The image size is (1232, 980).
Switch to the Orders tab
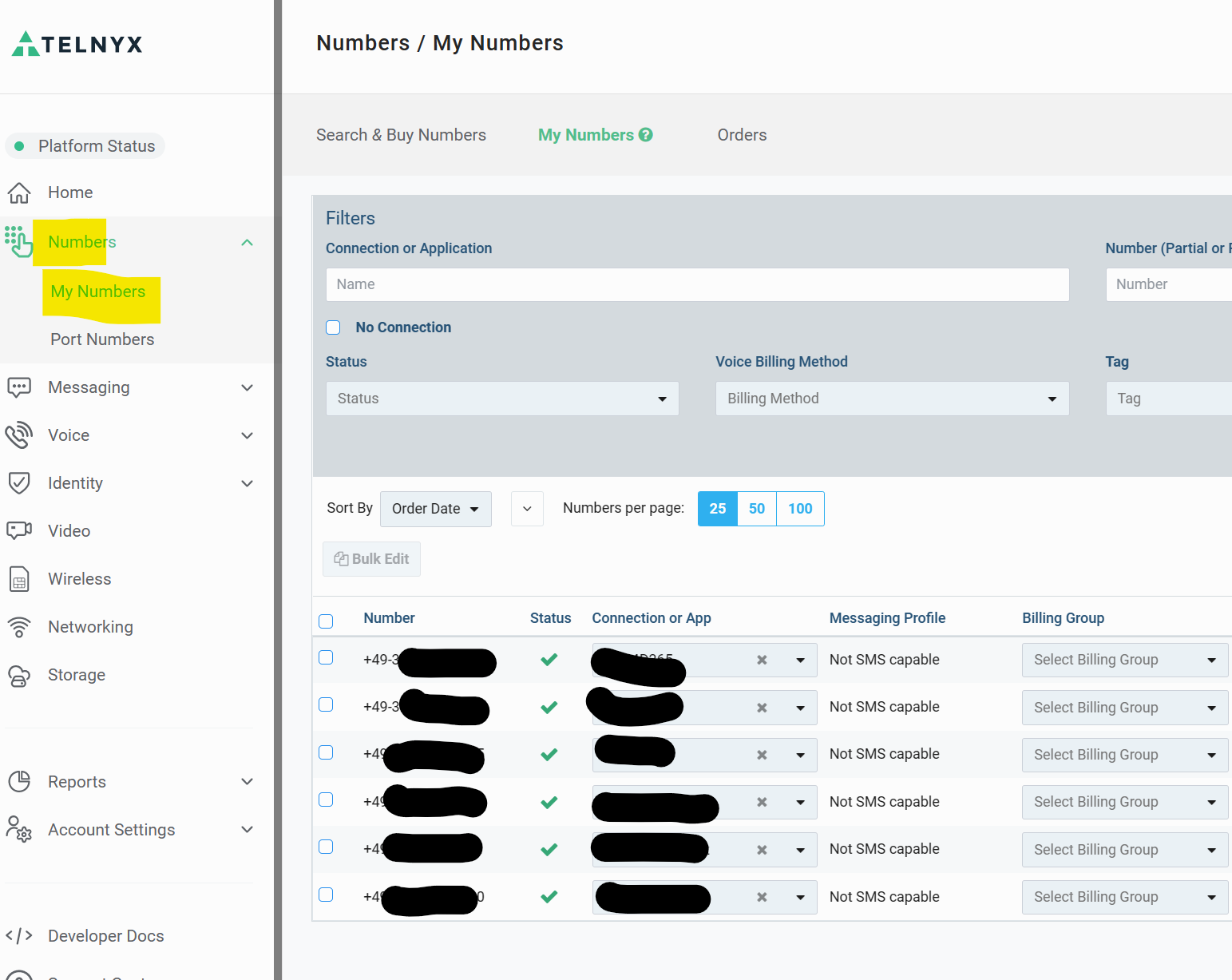coord(742,135)
